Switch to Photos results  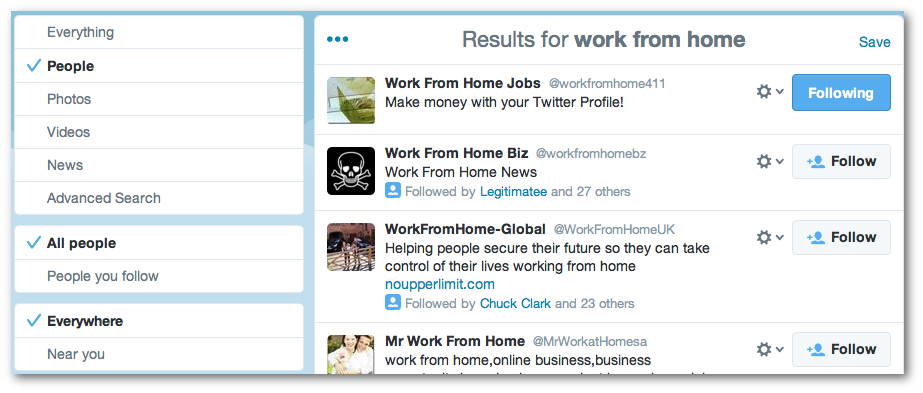(x=159, y=99)
